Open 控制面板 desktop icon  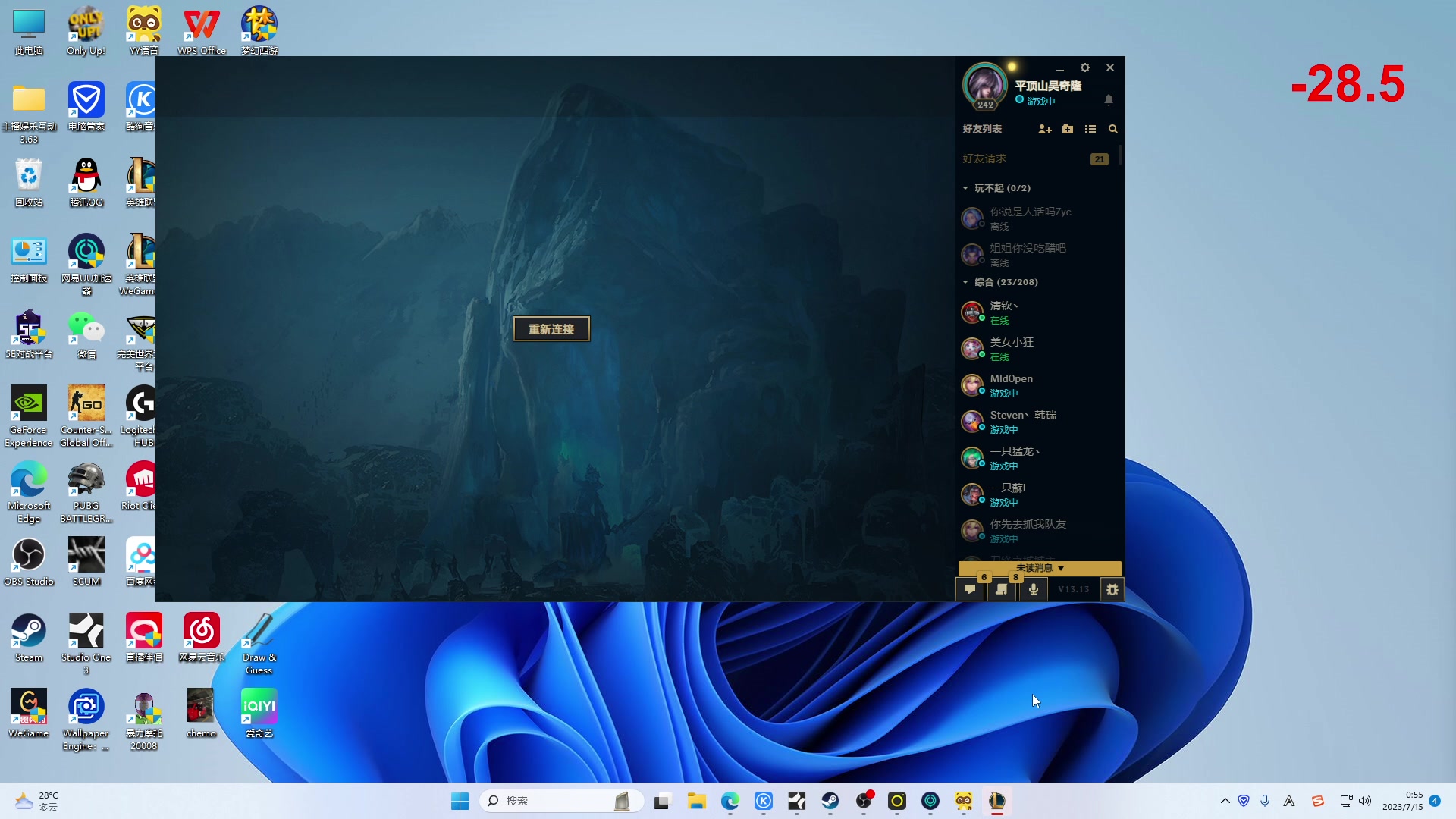[x=29, y=259]
